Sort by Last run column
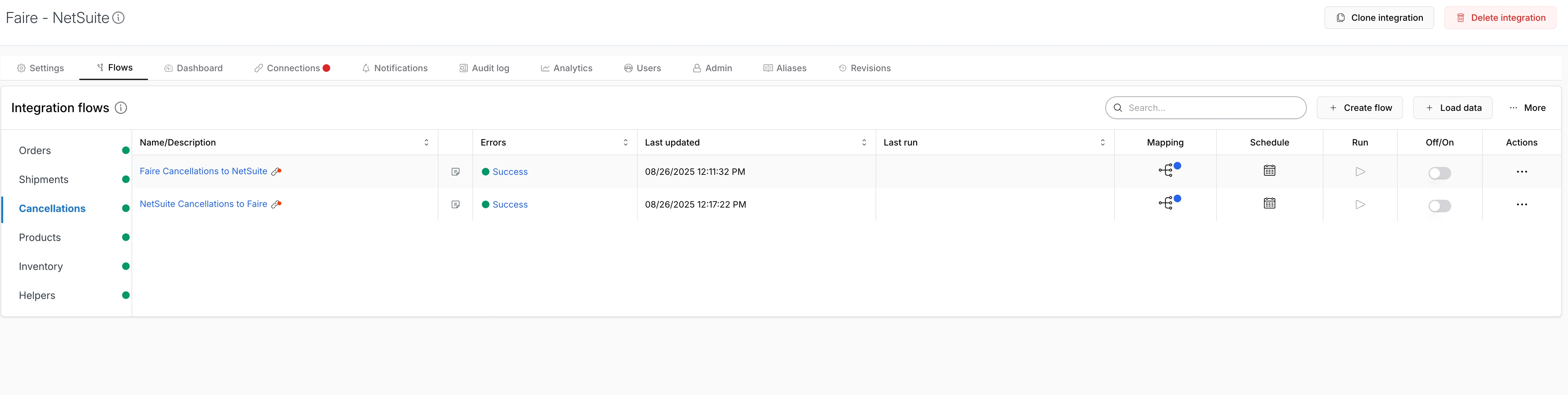This screenshot has width=1568, height=395. tap(1102, 143)
